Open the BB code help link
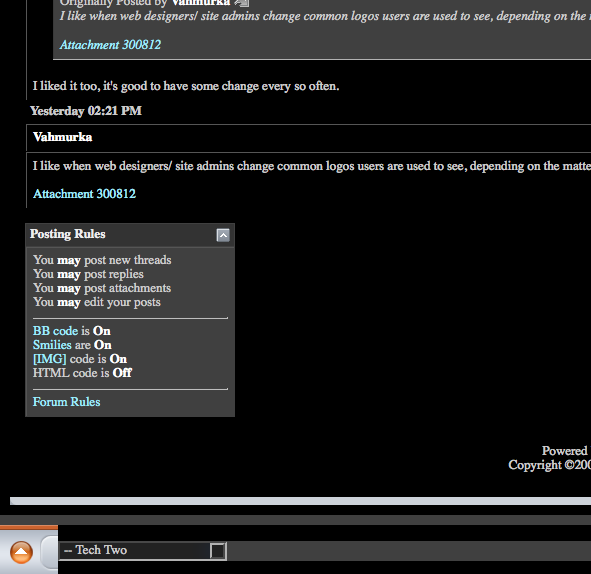591x574 pixels. (55, 331)
